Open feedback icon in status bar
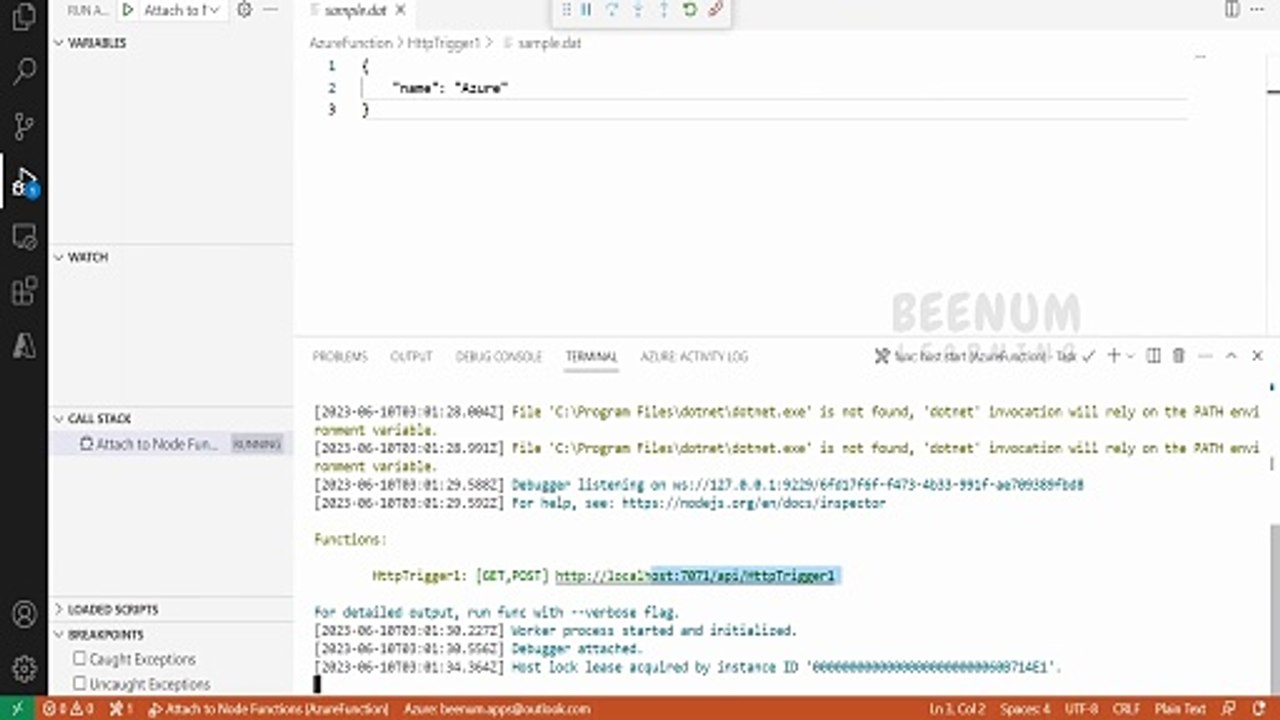The width and height of the screenshot is (1280, 720). [x=1231, y=709]
